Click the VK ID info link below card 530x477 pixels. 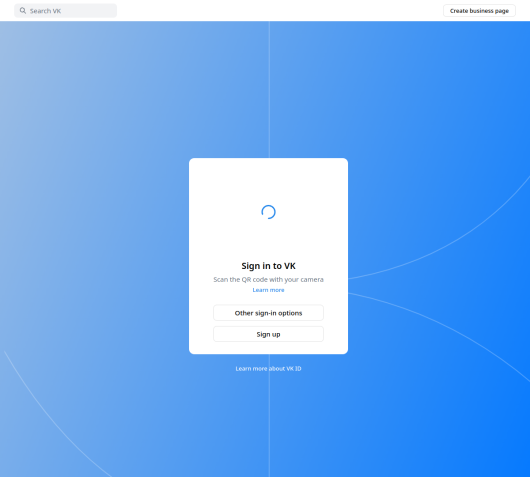(268, 368)
